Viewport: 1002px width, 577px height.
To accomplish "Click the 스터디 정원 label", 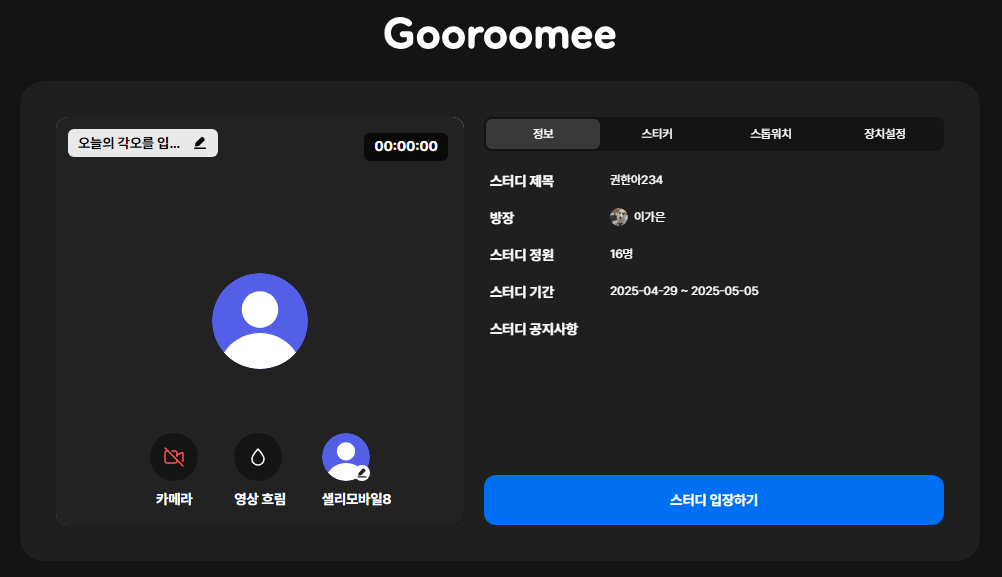I will [x=521, y=255].
